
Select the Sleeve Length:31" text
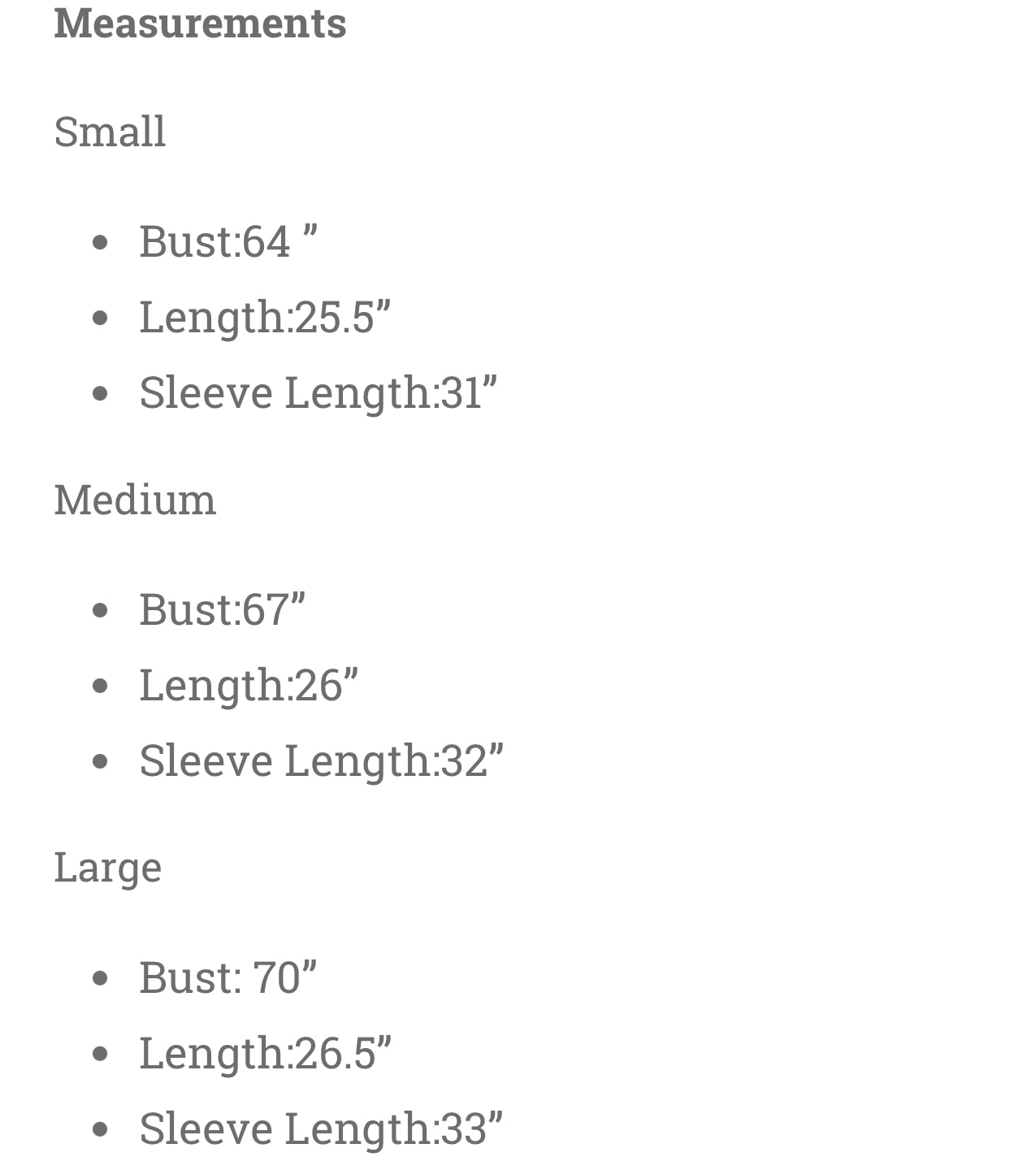[318, 392]
